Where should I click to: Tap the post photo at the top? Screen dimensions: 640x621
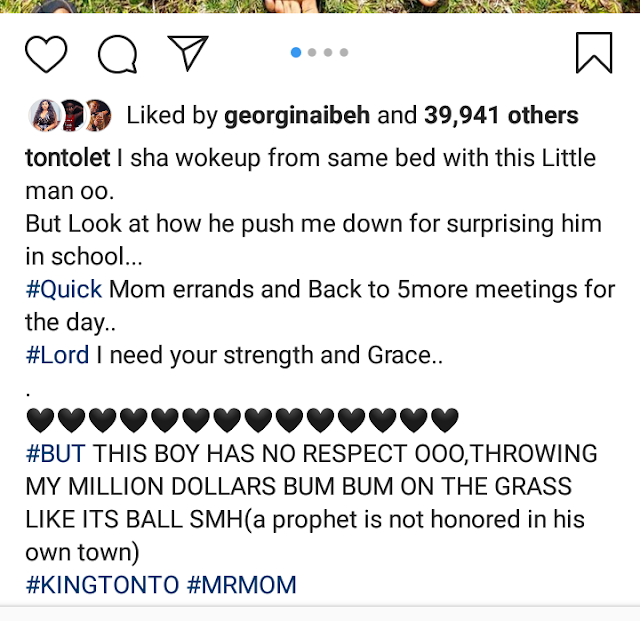320,6
